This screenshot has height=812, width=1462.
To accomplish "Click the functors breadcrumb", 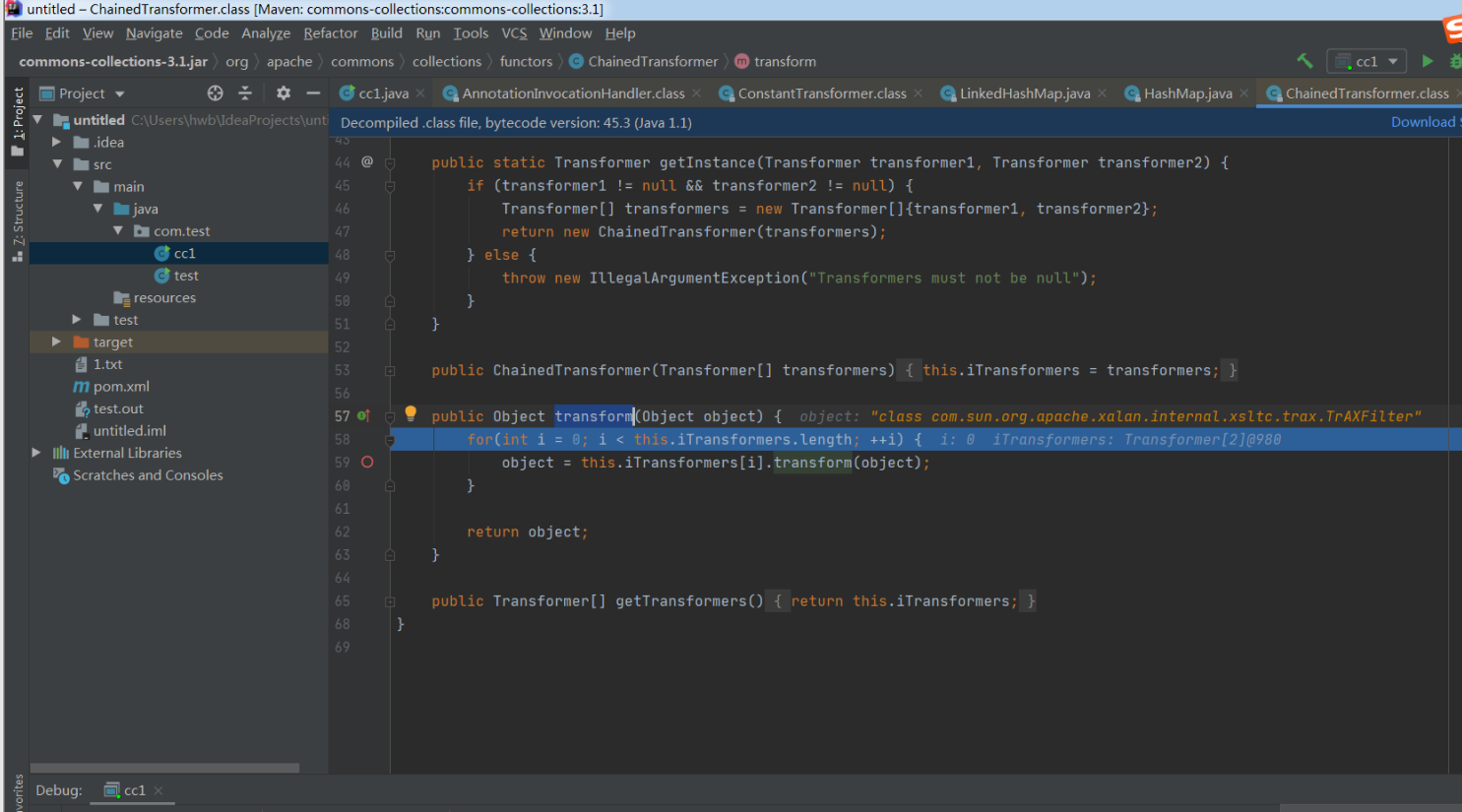I will pyautogui.click(x=526, y=61).
